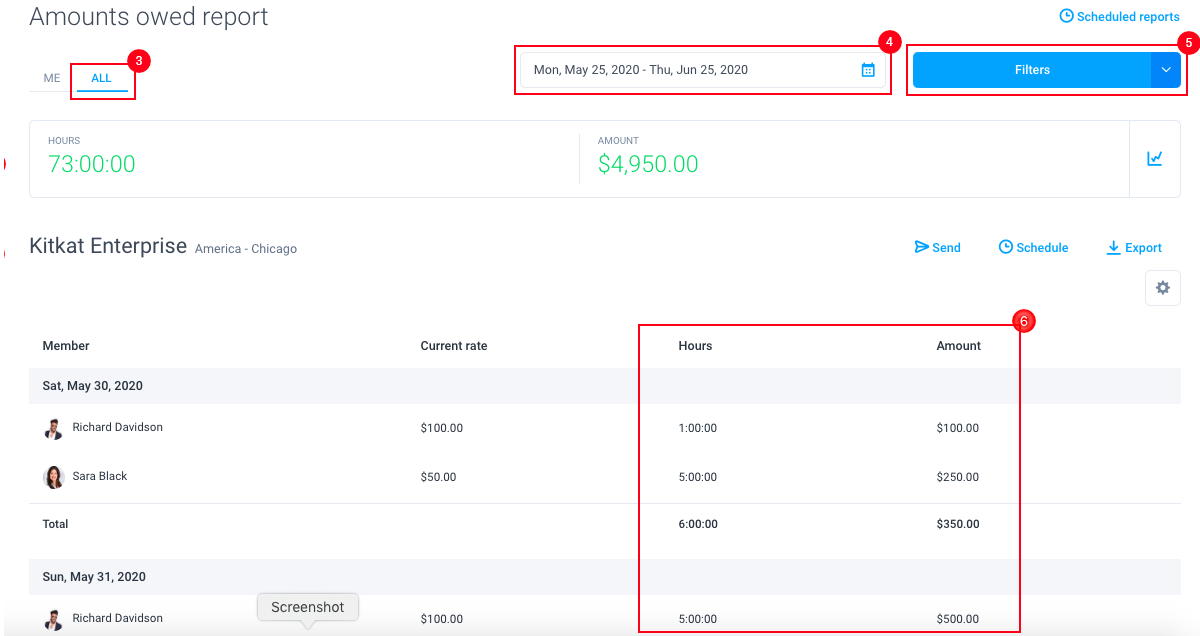This screenshot has height=636, width=1200.
Task: Expand filter options for the report
Action: coord(1032,70)
